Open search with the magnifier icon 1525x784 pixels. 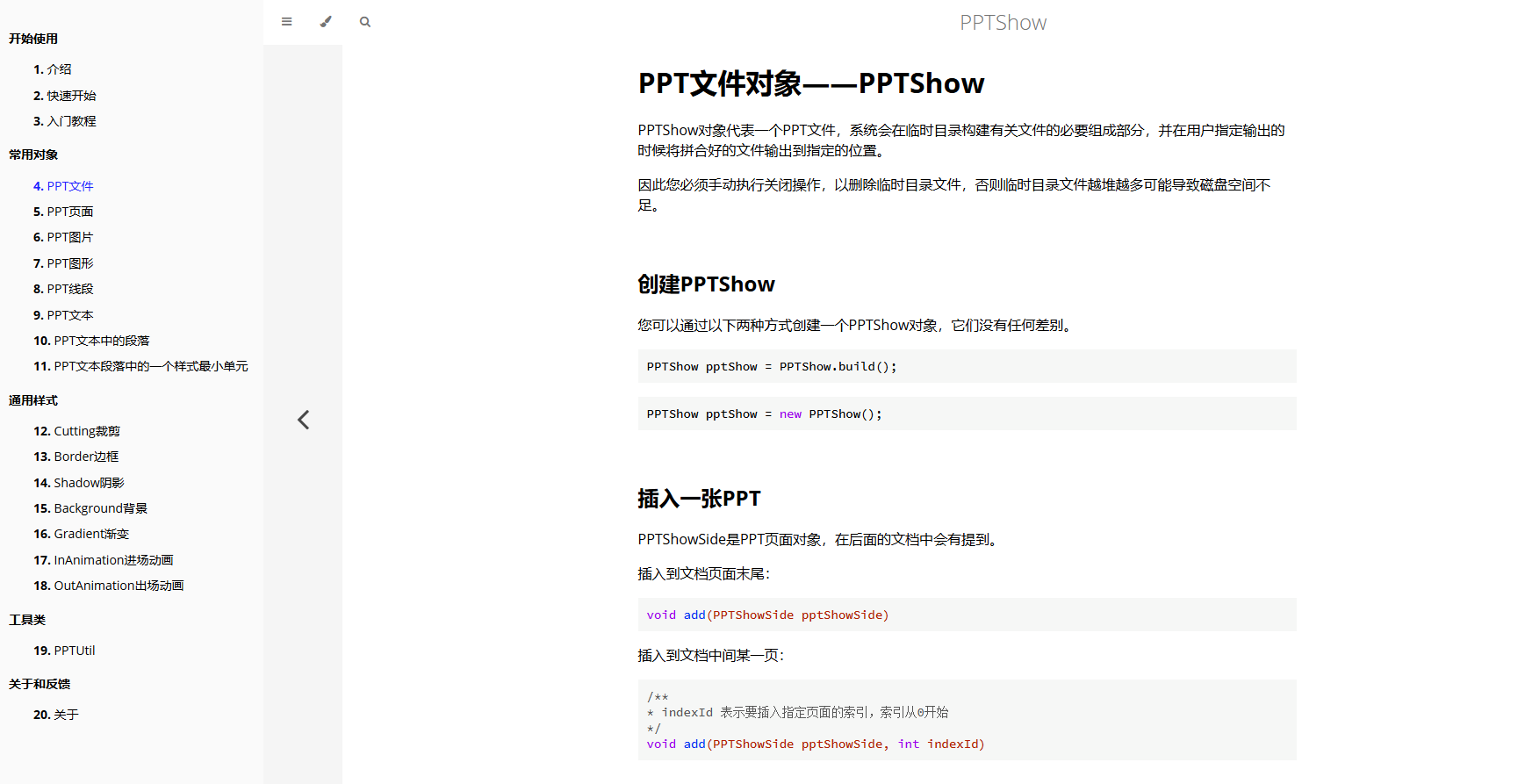[365, 22]
